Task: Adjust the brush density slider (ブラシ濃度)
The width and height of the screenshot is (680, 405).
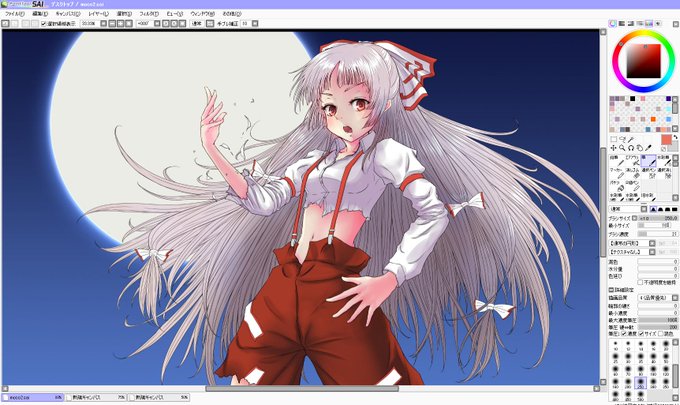Action: click(658, 234)
